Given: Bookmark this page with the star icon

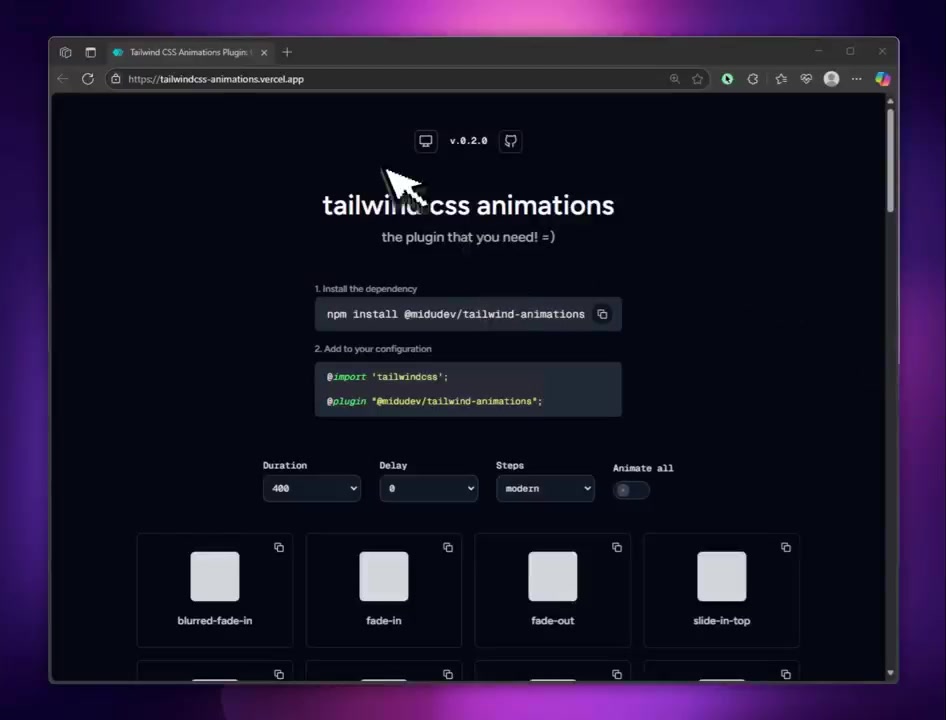Looking at the screenshot, I should point(698,79).
